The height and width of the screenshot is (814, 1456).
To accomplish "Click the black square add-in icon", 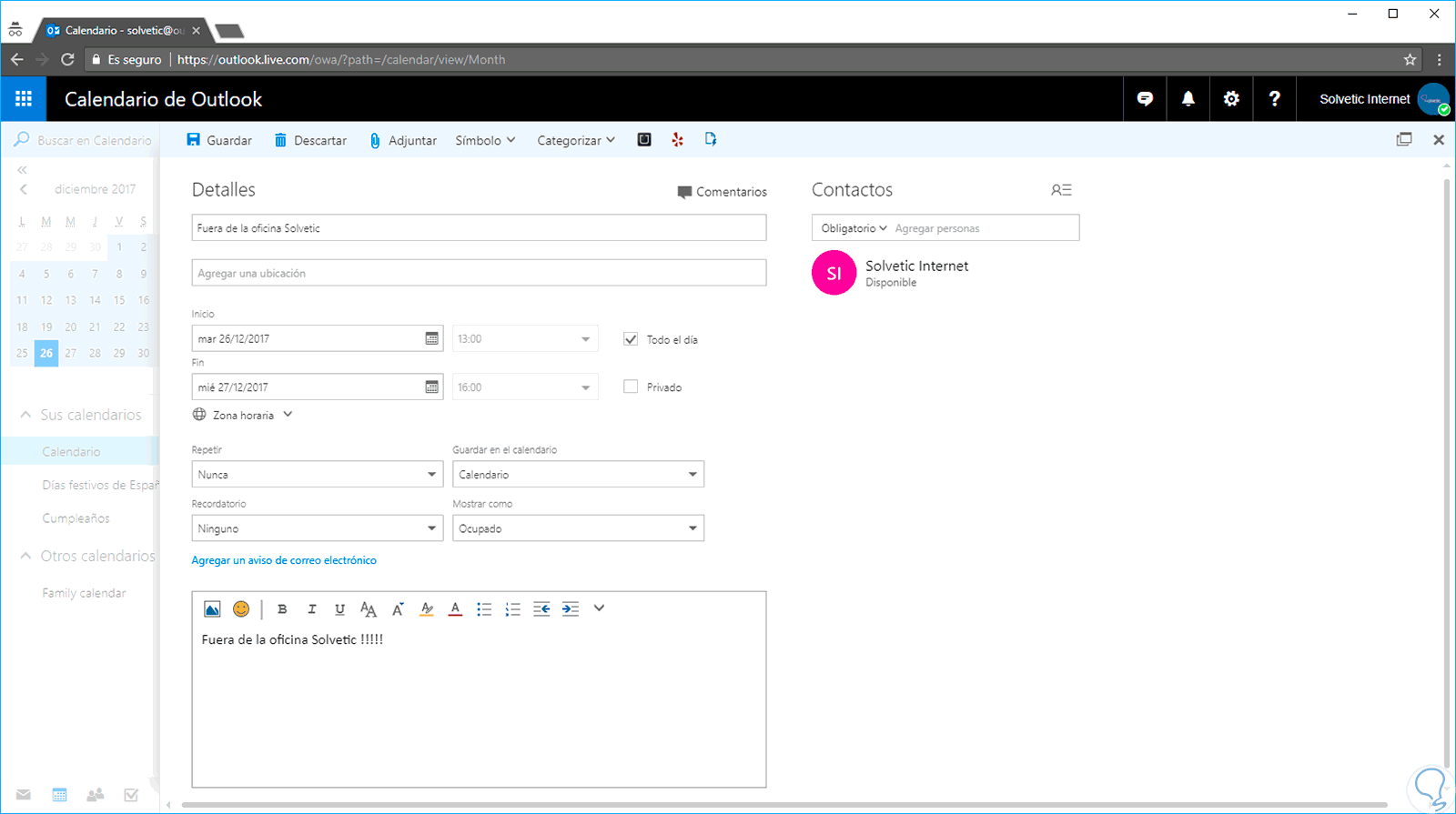I will point(644,139).
